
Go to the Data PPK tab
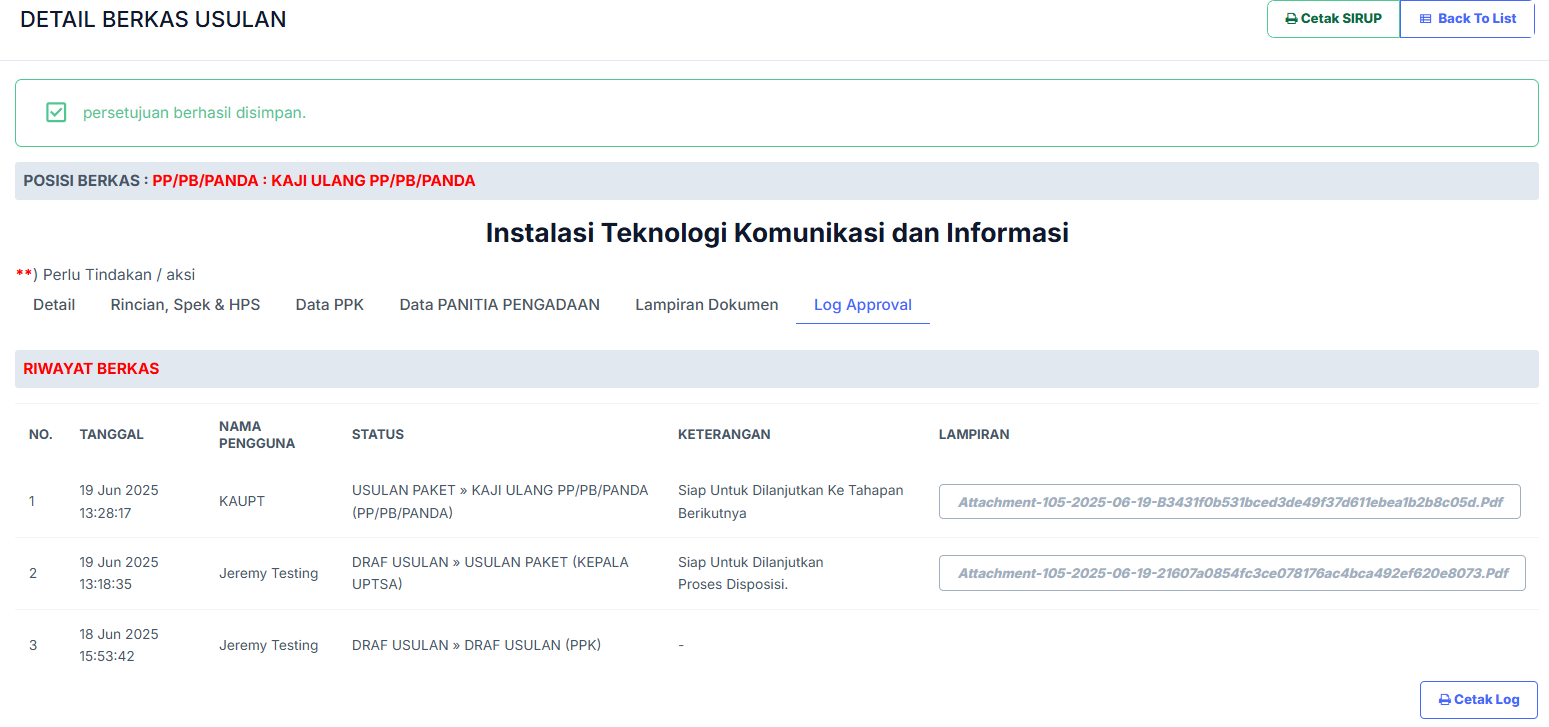[329, 305]
